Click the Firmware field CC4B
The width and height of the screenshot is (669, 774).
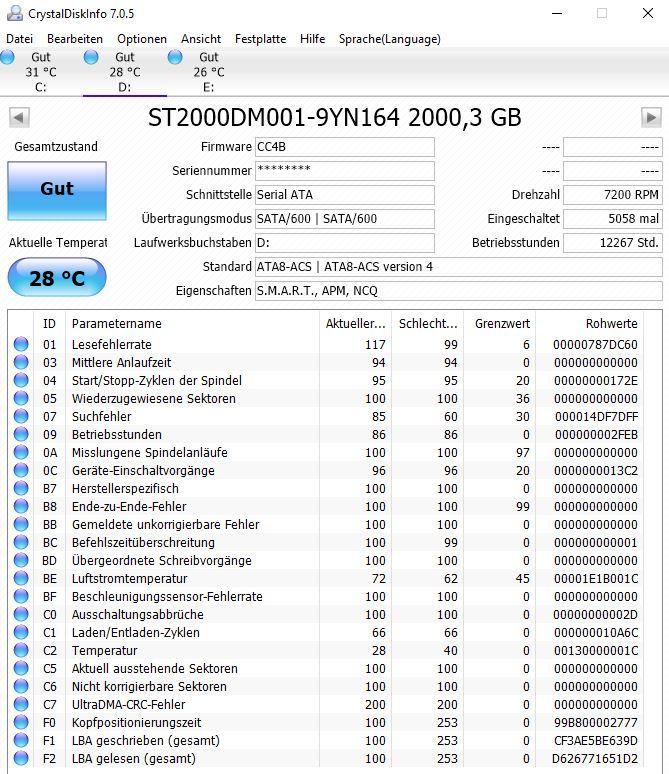345,147
